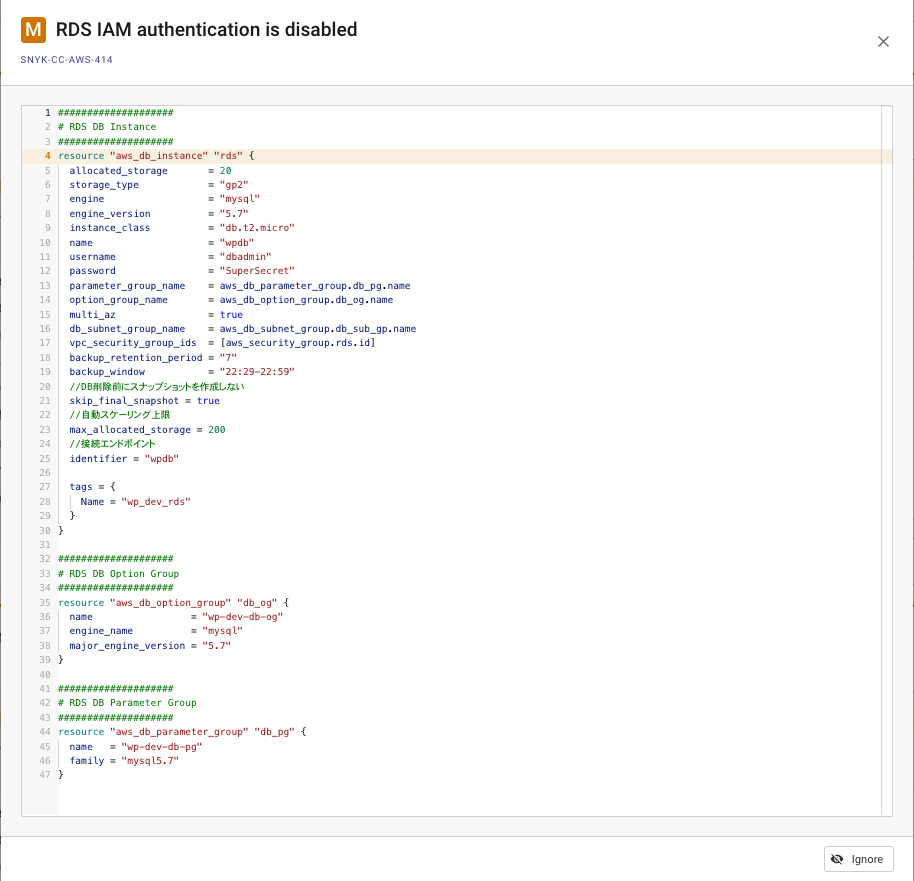Viewport: 914px width, 881px height.
Task: Click the highlighted line number 4
Action: coord(47,156)
